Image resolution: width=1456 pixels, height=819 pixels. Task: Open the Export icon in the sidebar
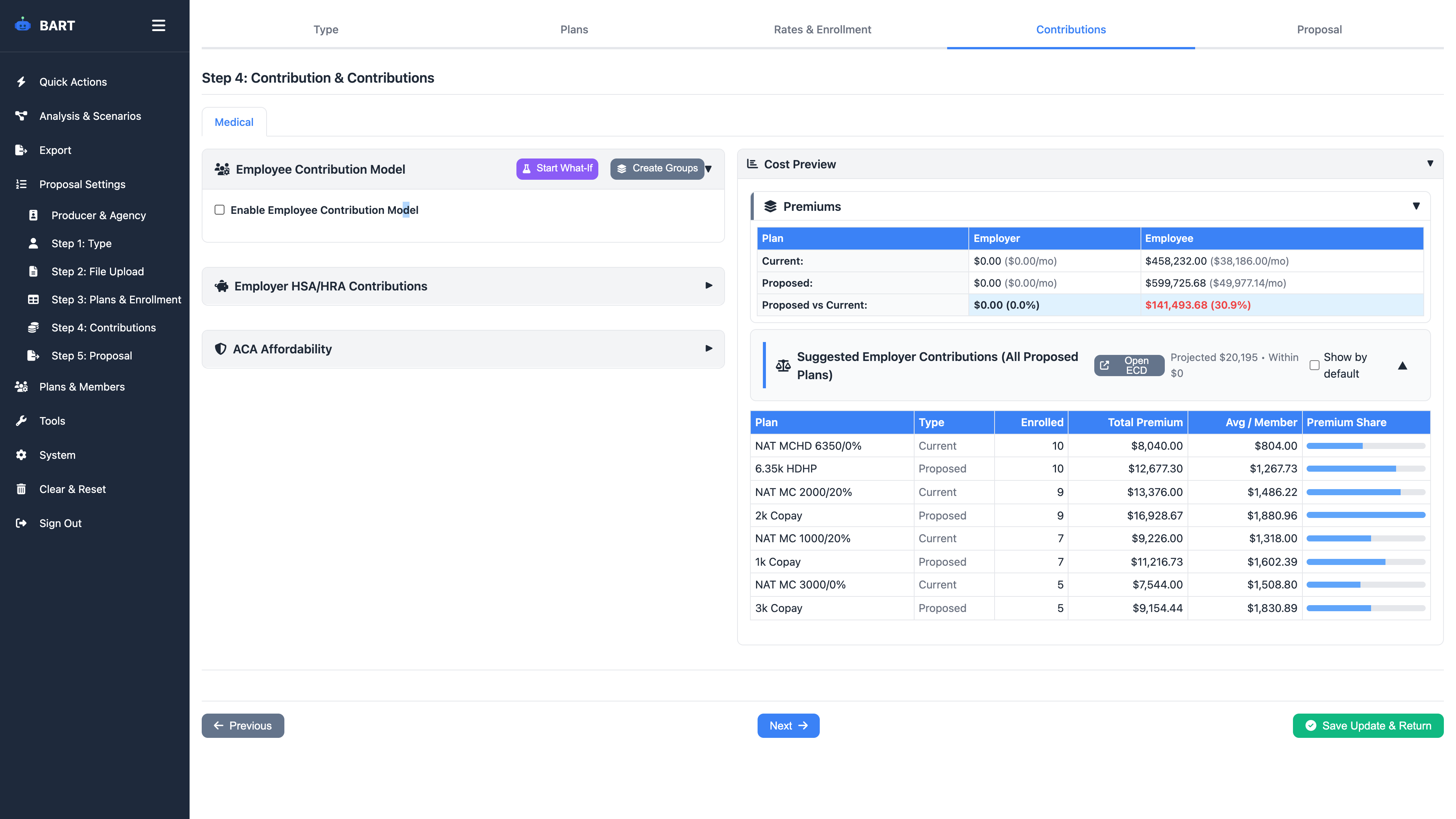point(21,150)
